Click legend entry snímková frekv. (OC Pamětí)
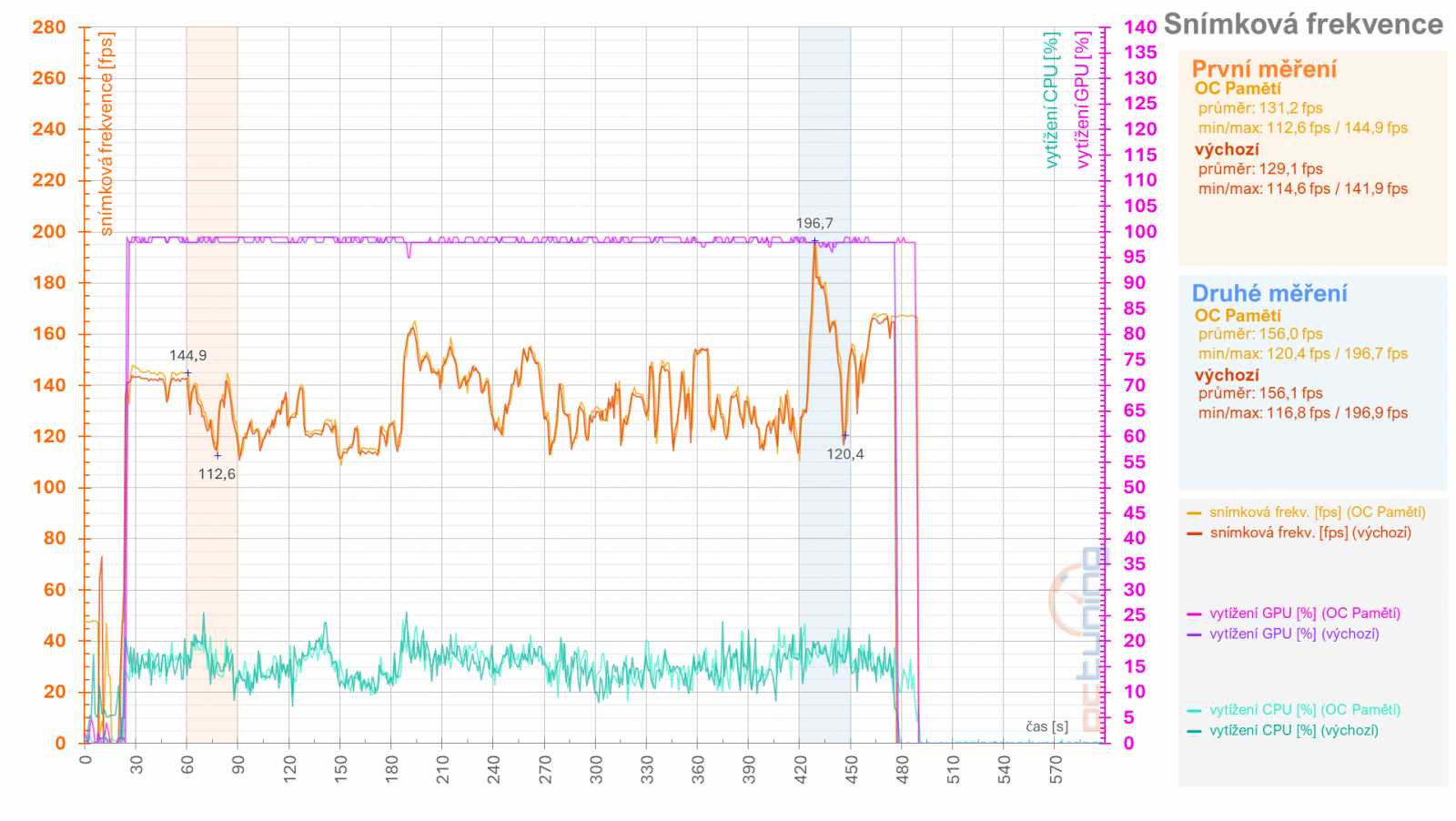 tap(1317, 512)
